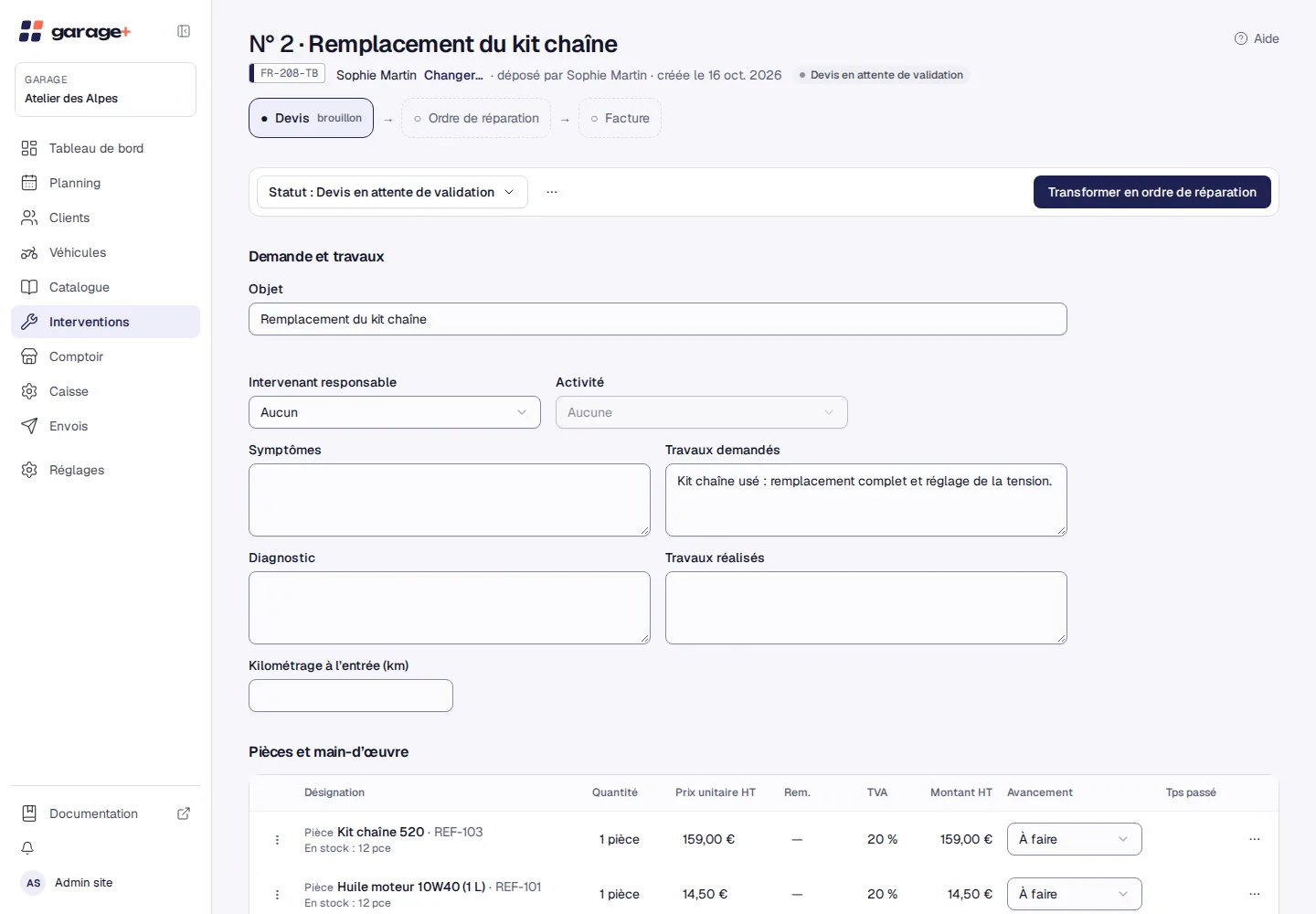Select the Ordre de réparation step
Screen dimensions: 1316x914
pyautogui.click(x=476, y=118)
